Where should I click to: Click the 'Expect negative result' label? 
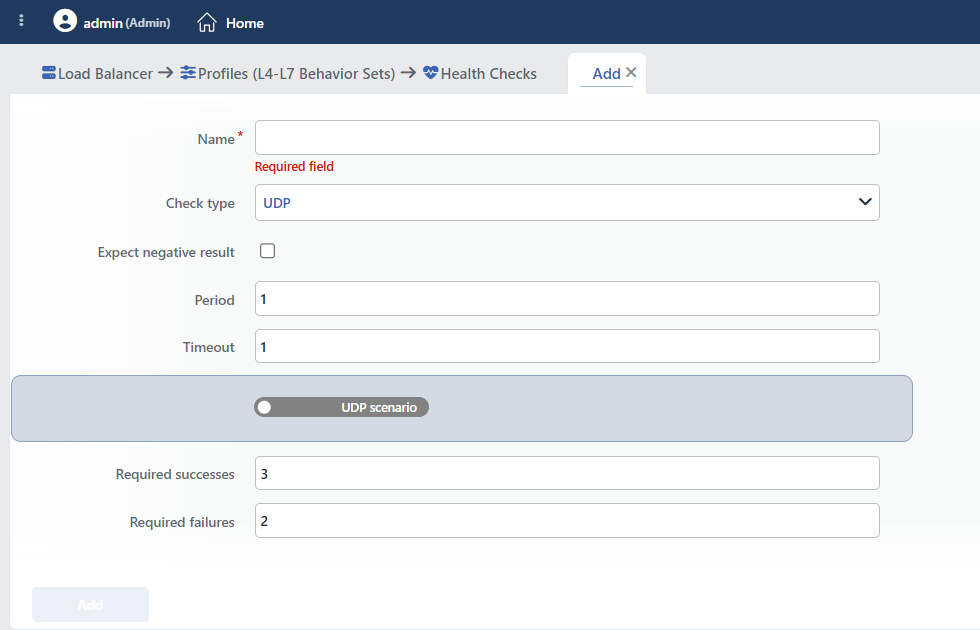(x=166, y=252)
